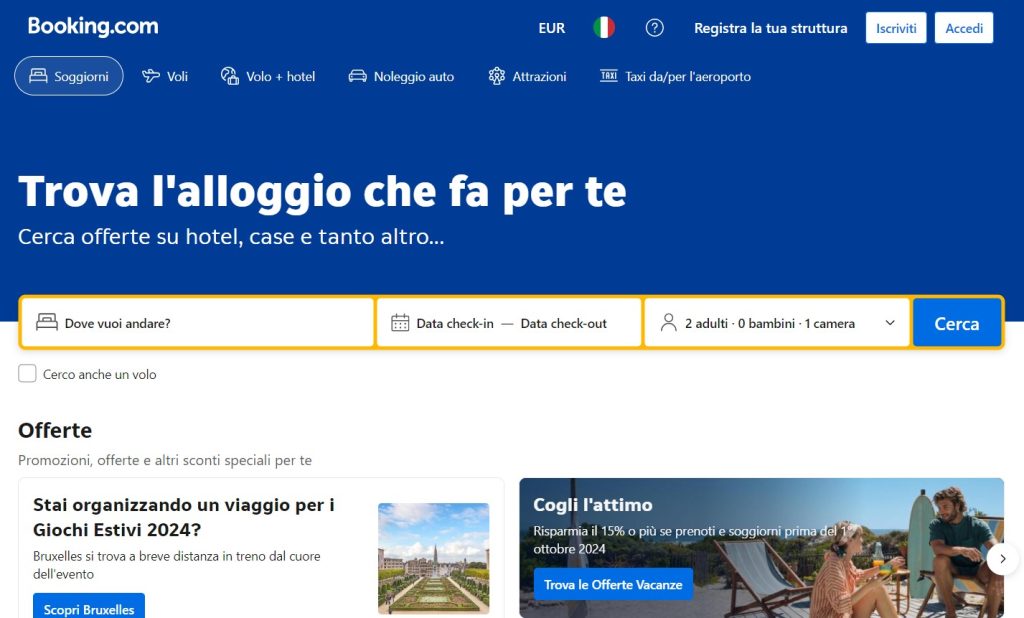Tick the 'Cerco anche un volo' checkbox
The image size is (1024, 618).
click(27, 374)
